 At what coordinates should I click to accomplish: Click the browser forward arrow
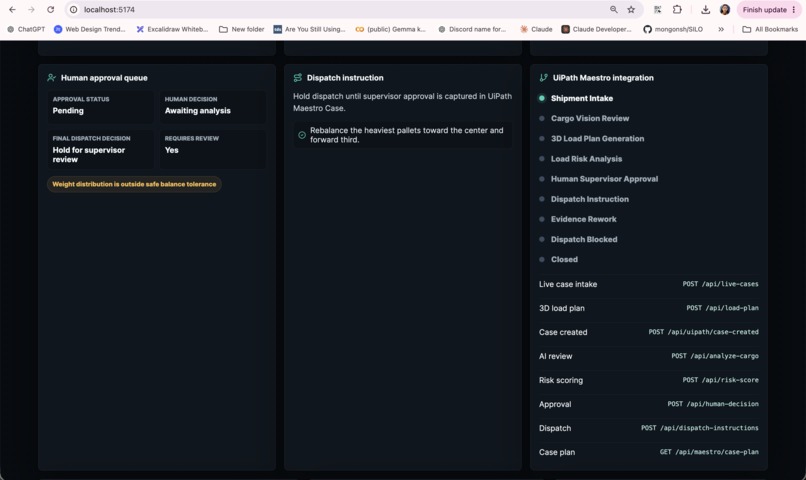pos(31,10)
